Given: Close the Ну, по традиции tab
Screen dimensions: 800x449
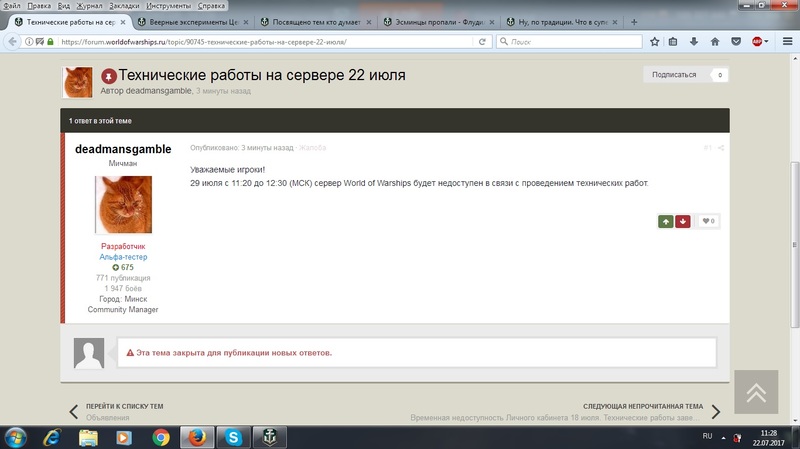Looking at the screenshot, I should click(615, 22).
